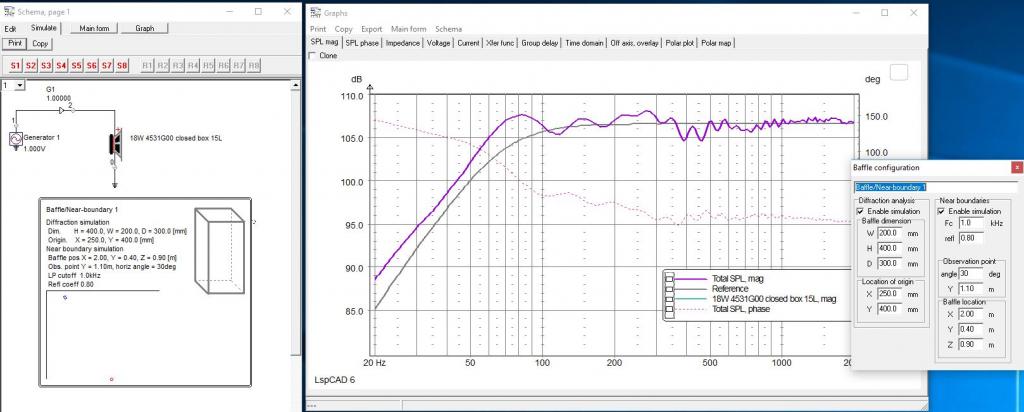Toggle Diffraction analysis Enable simulation checkbox
Screen dimensions: 1024x412
point(862,212)
